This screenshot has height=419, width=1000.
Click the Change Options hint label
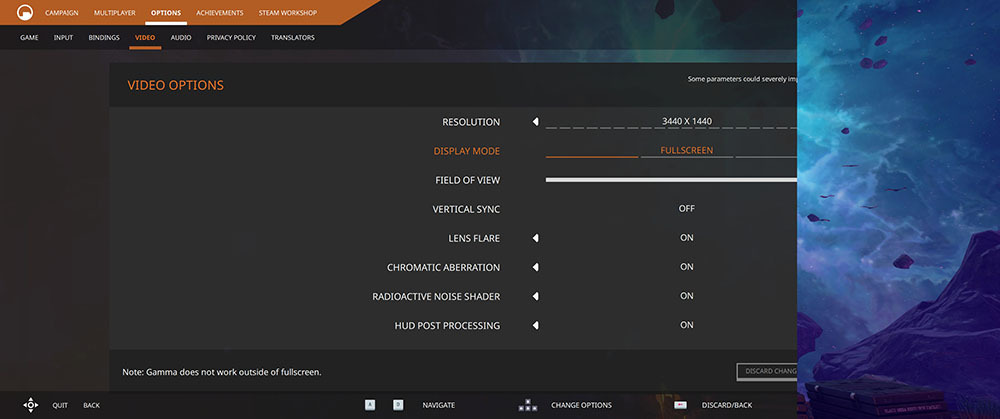tap(581, 406)
